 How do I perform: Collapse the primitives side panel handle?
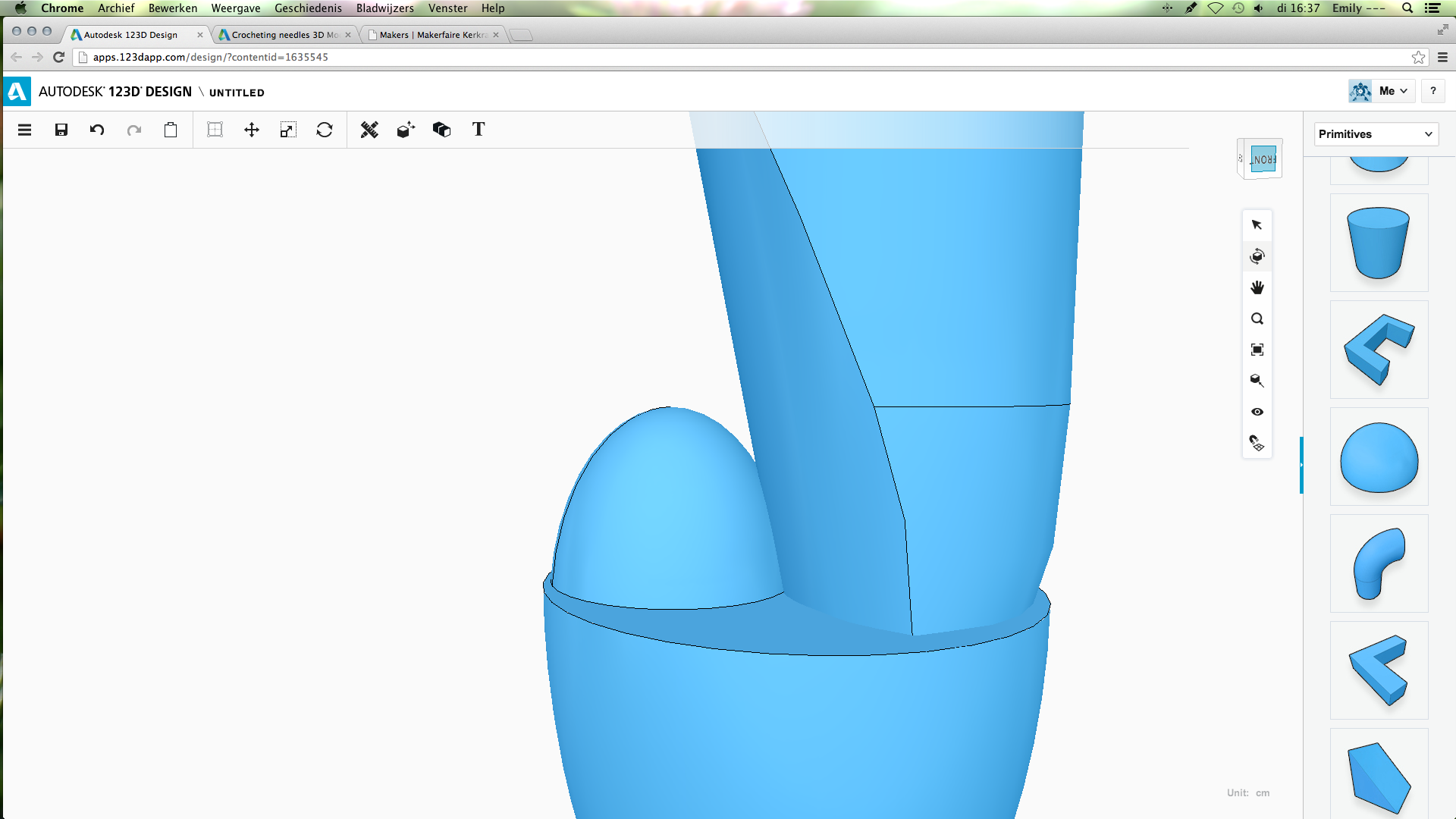point(1301,465)
